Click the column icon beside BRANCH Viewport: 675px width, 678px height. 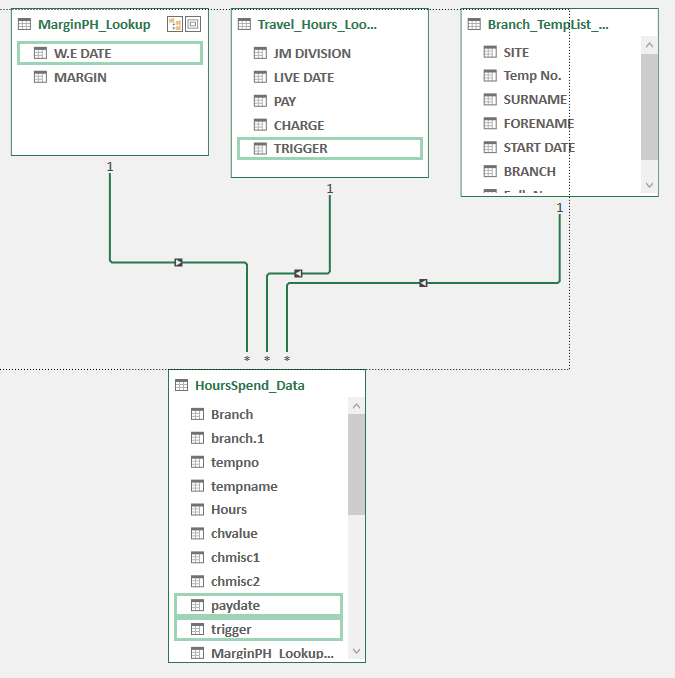(490, 171)
